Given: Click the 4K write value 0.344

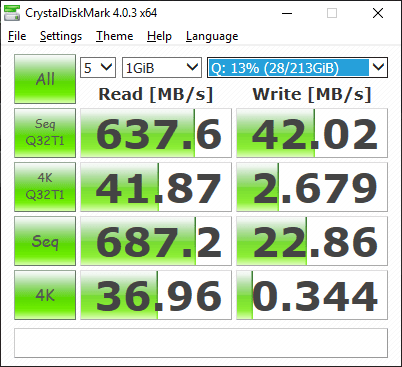Looking at the screenshot, I should pyautogui.click(x=312, y=295).
